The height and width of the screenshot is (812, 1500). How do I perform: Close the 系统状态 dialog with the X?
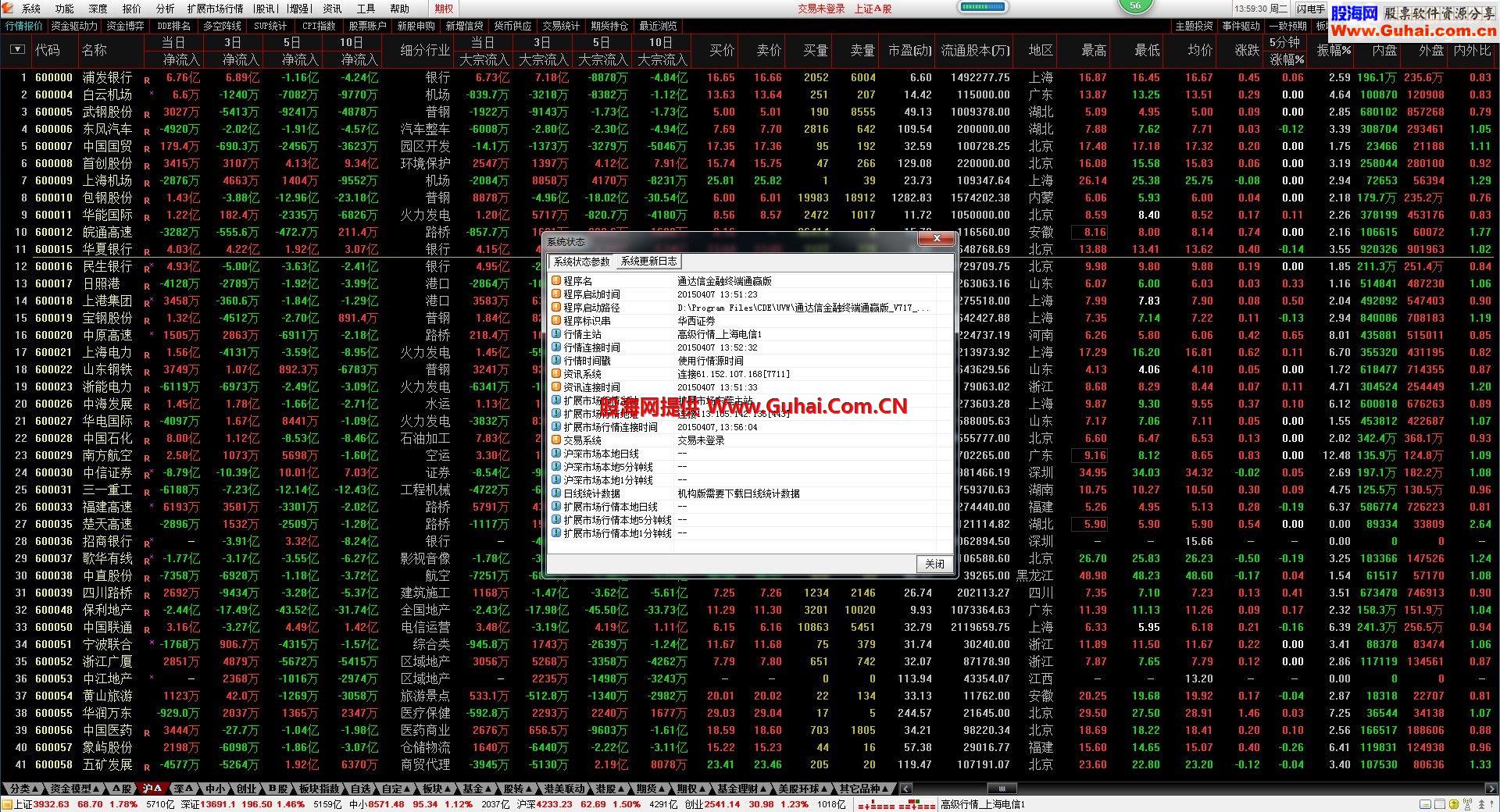point(936,239)
